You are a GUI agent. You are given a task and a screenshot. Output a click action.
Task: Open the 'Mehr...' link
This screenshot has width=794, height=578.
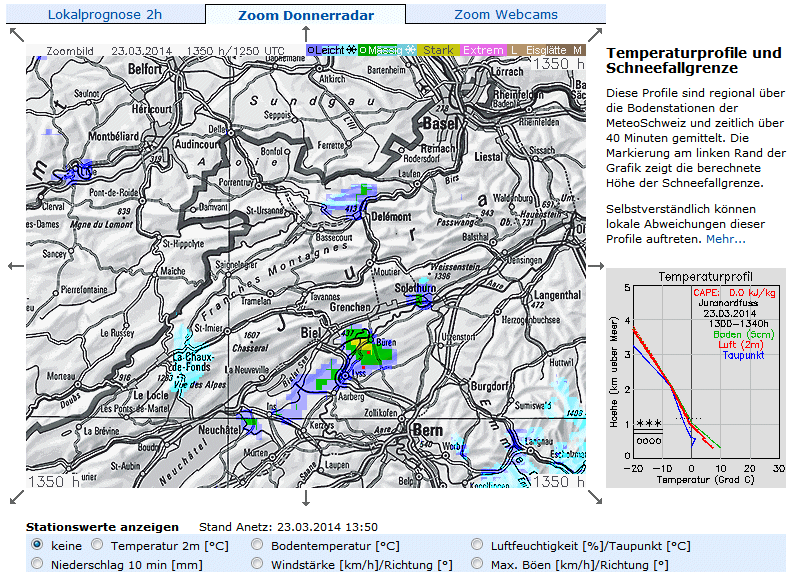pyautogui.click(x=726, y=239)
